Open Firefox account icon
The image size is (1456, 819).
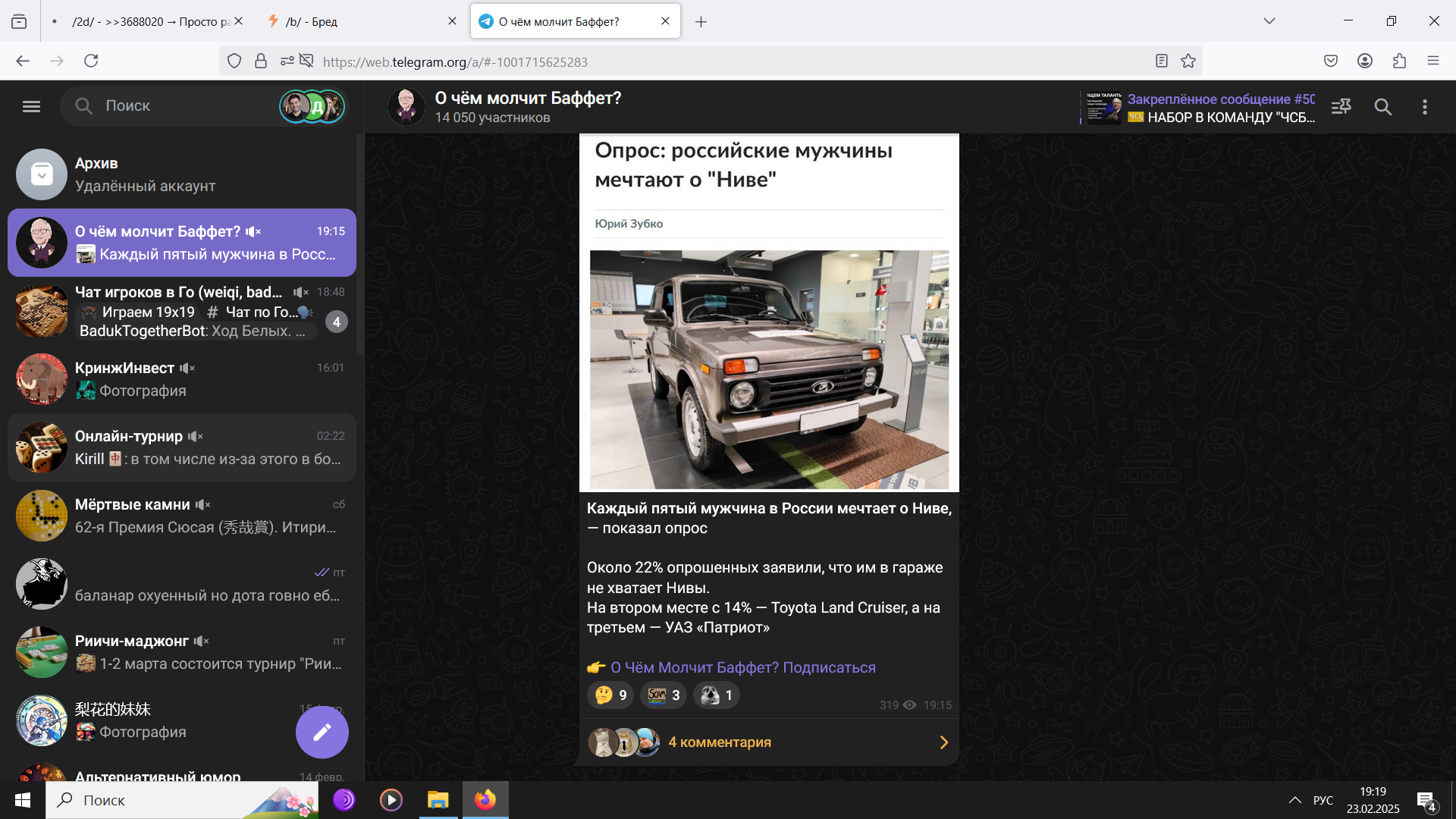(1365, 61)
